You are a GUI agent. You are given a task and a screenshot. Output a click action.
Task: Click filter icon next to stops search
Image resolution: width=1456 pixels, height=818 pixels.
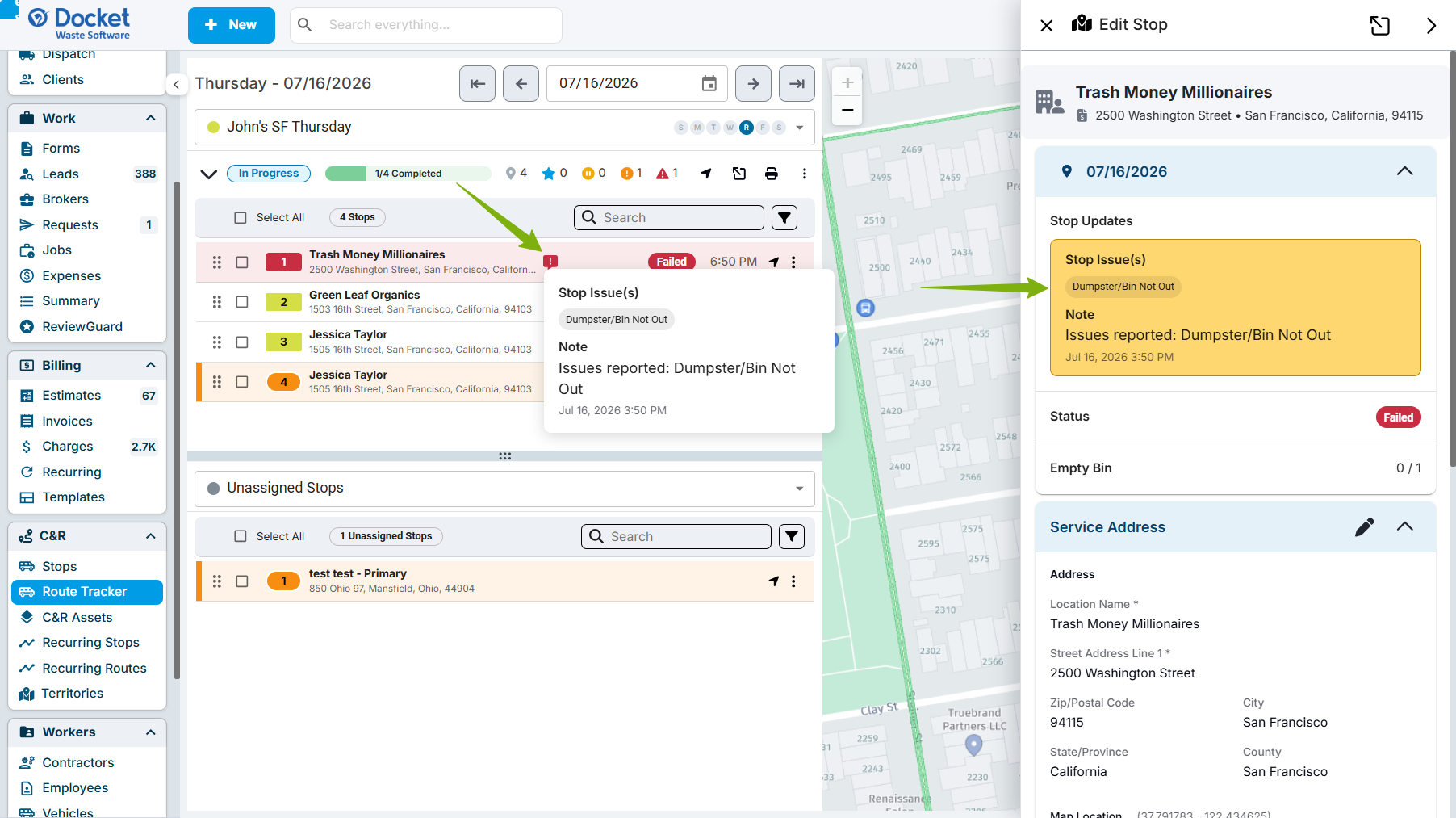[x=784, y=218]
